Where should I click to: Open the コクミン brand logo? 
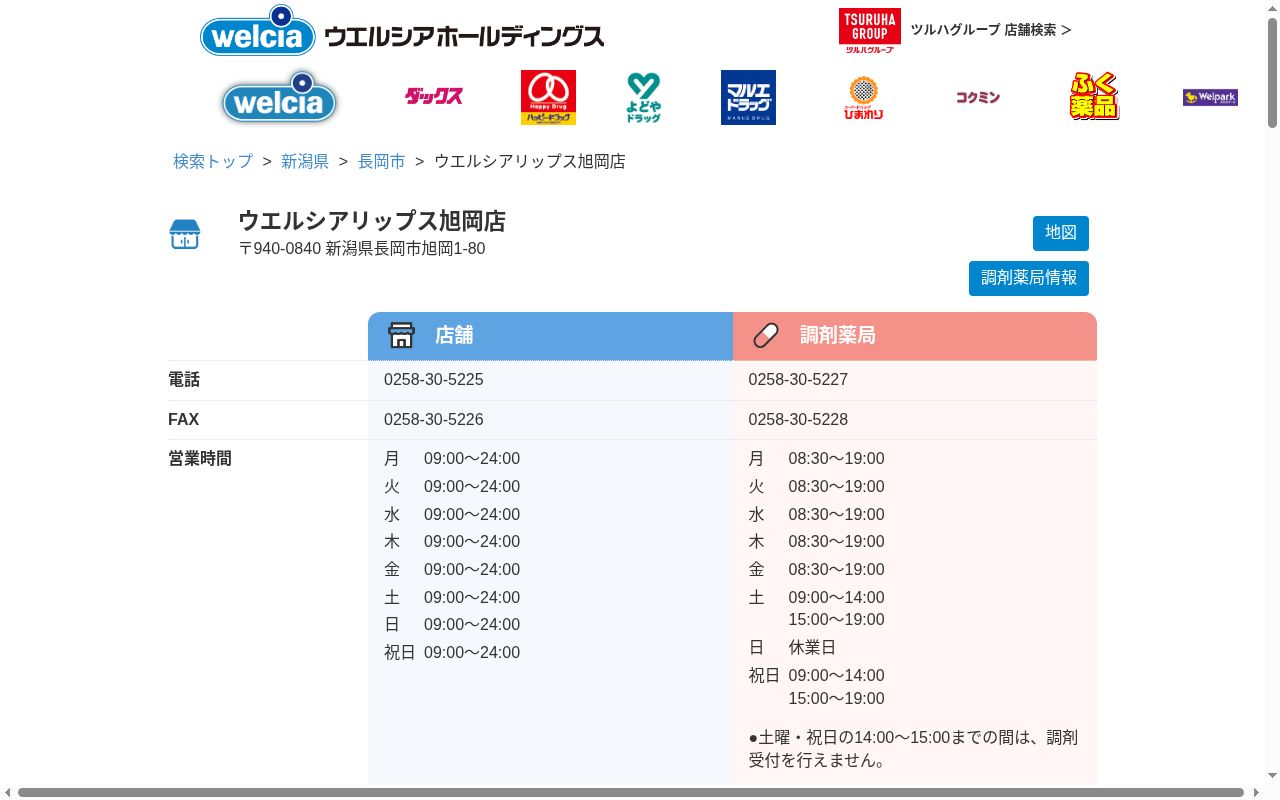pos(978,97)
